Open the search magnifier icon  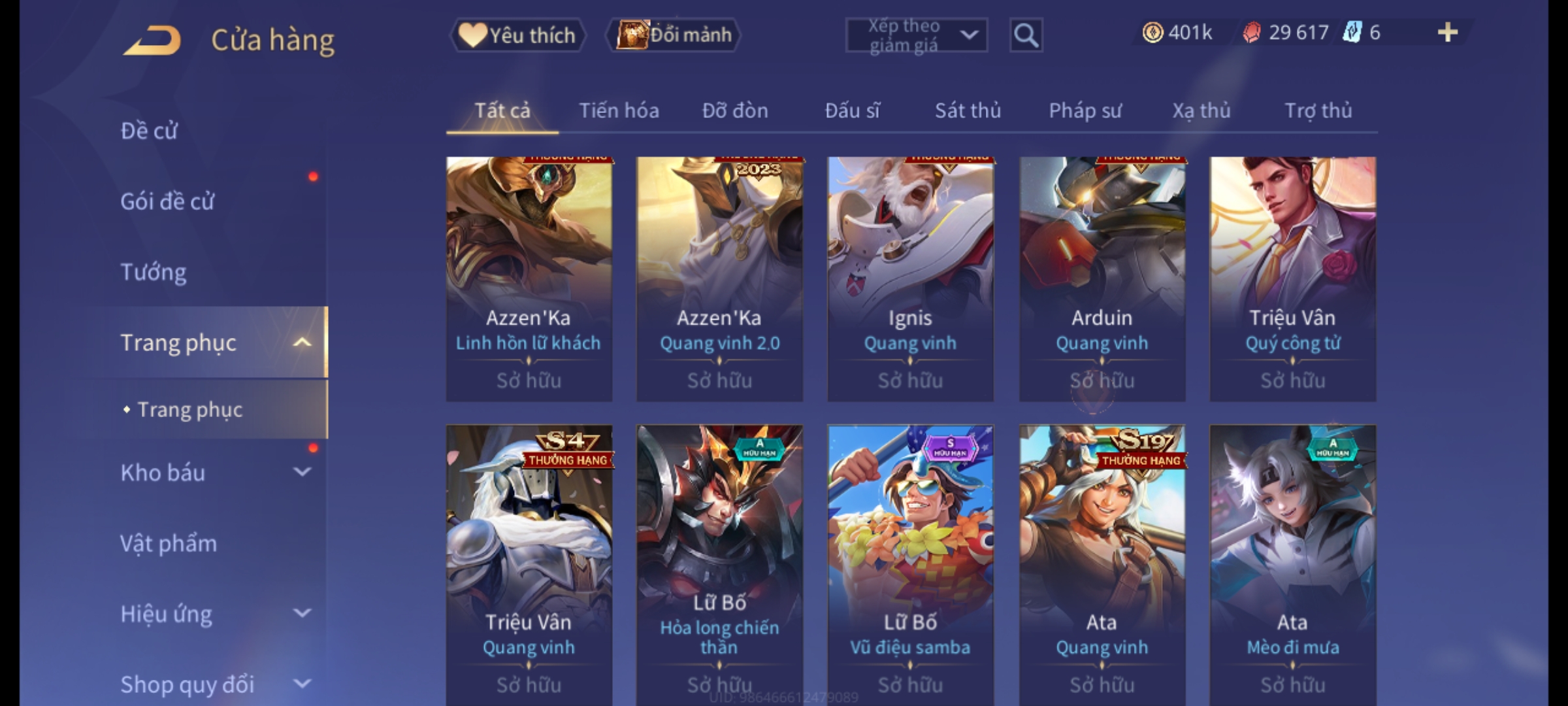pyautogui.click(x=1026, y=35)
